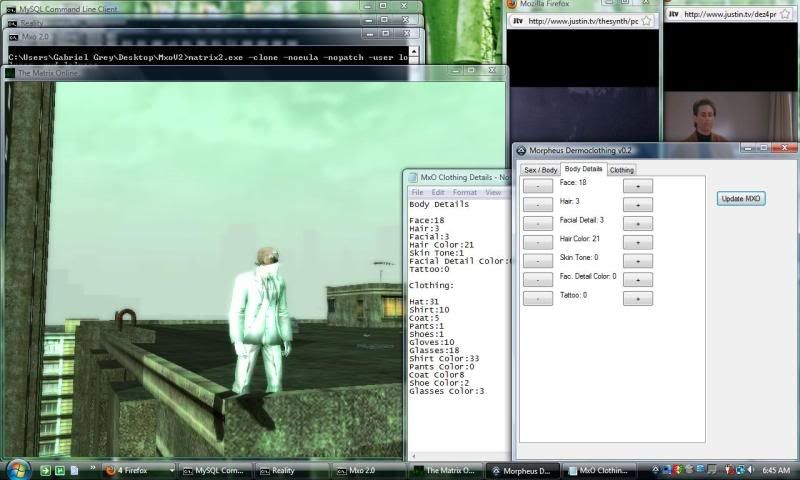Open the Windows Start orb

pos(18,469)
